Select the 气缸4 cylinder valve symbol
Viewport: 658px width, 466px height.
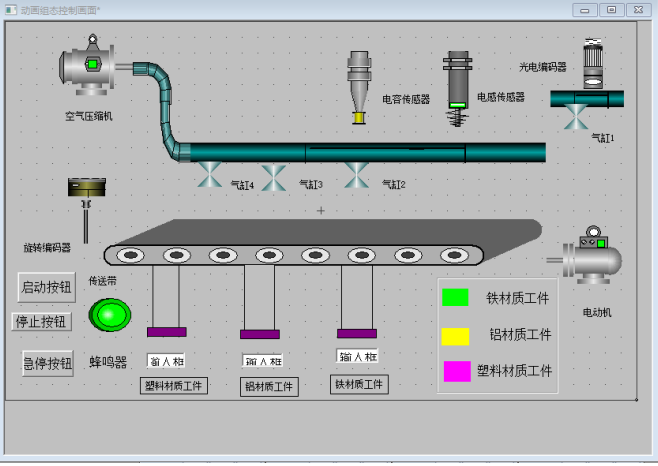209,176
